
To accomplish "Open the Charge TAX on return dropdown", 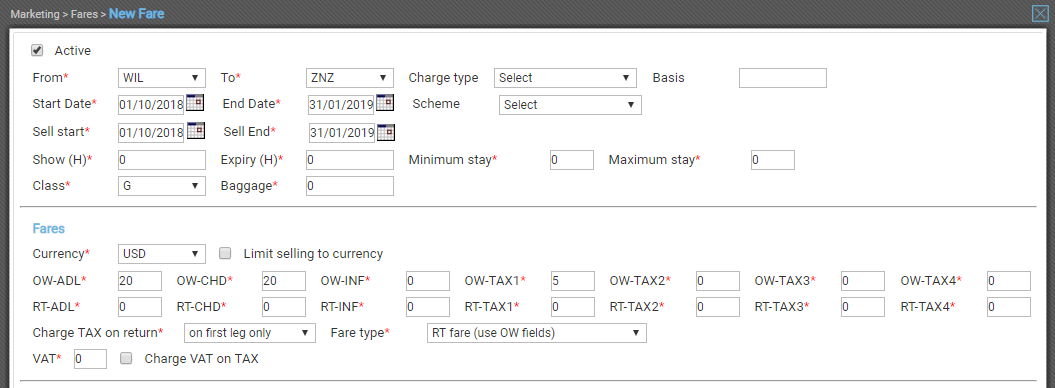I will (x=250, y=333).
